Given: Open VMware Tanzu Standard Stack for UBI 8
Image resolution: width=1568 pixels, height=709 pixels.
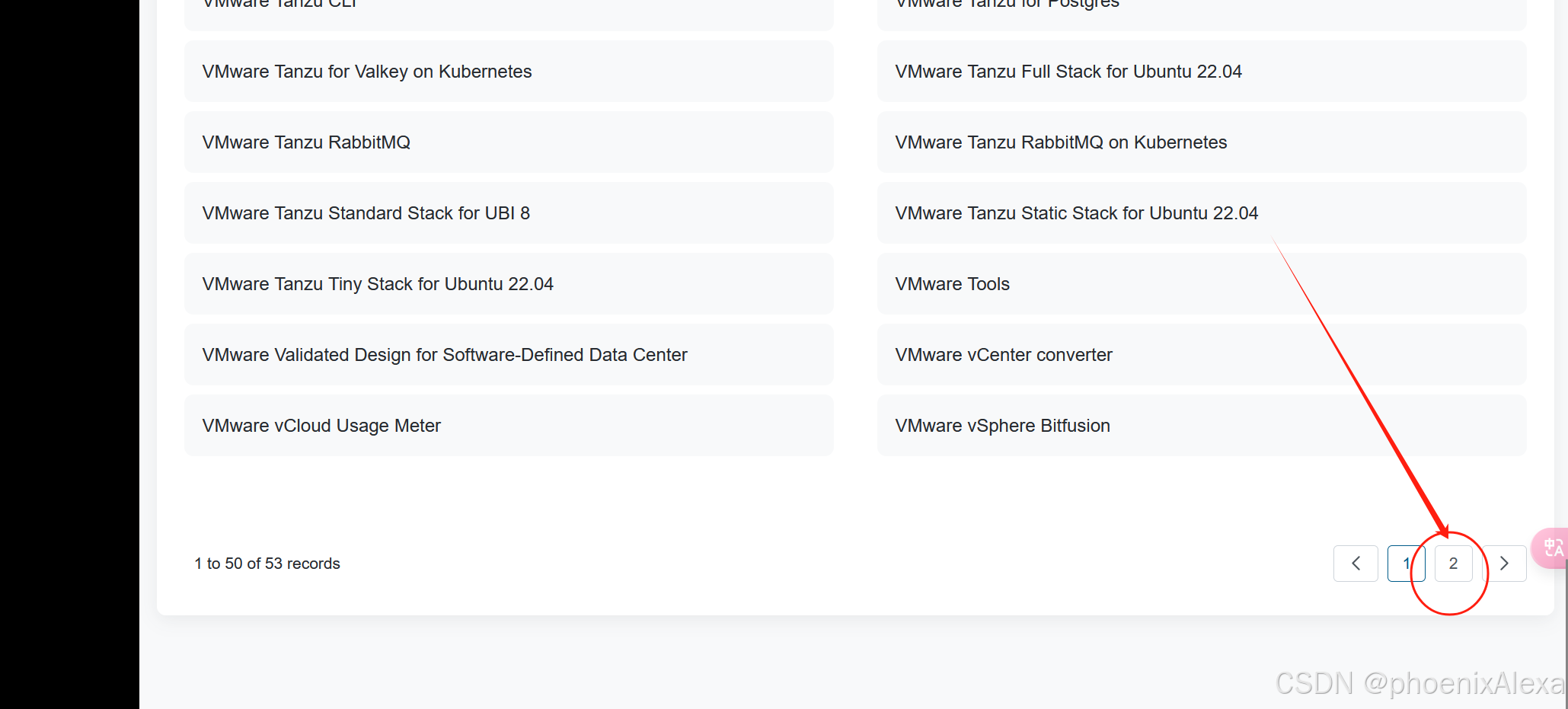Looking at the screenshot, I should [509, 213].
